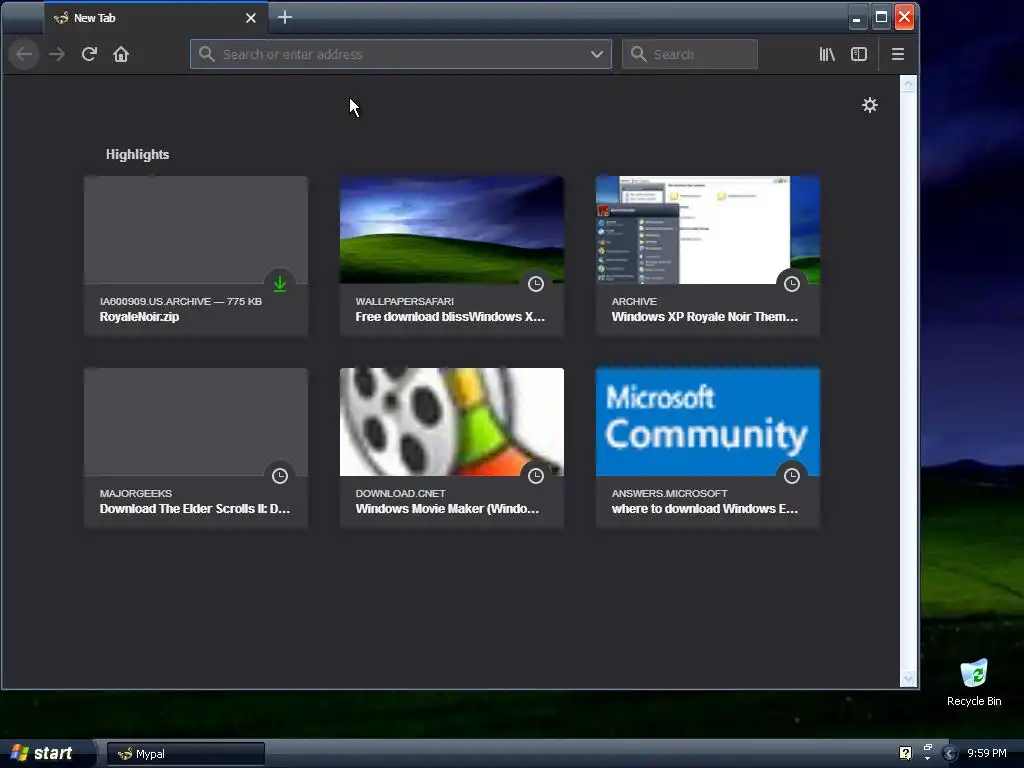The image size is (1024, 768).
Task: Open New Tab preferences gear
Action: 870,105
